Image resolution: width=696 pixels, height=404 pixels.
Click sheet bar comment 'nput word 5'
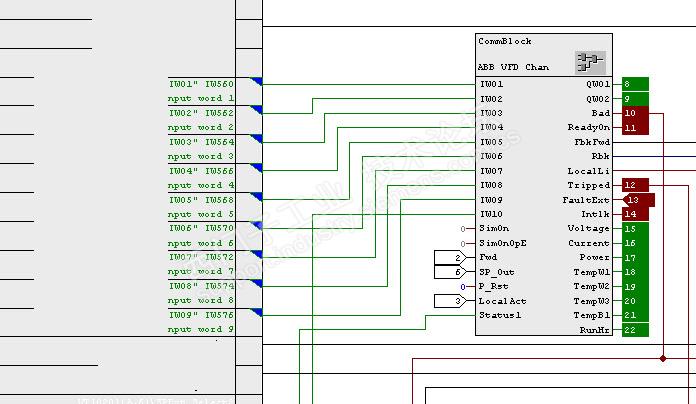tap(201, 214)
